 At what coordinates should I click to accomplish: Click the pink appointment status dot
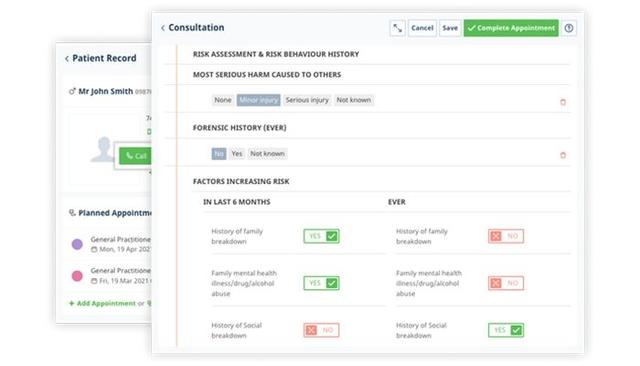click(77, 276)
